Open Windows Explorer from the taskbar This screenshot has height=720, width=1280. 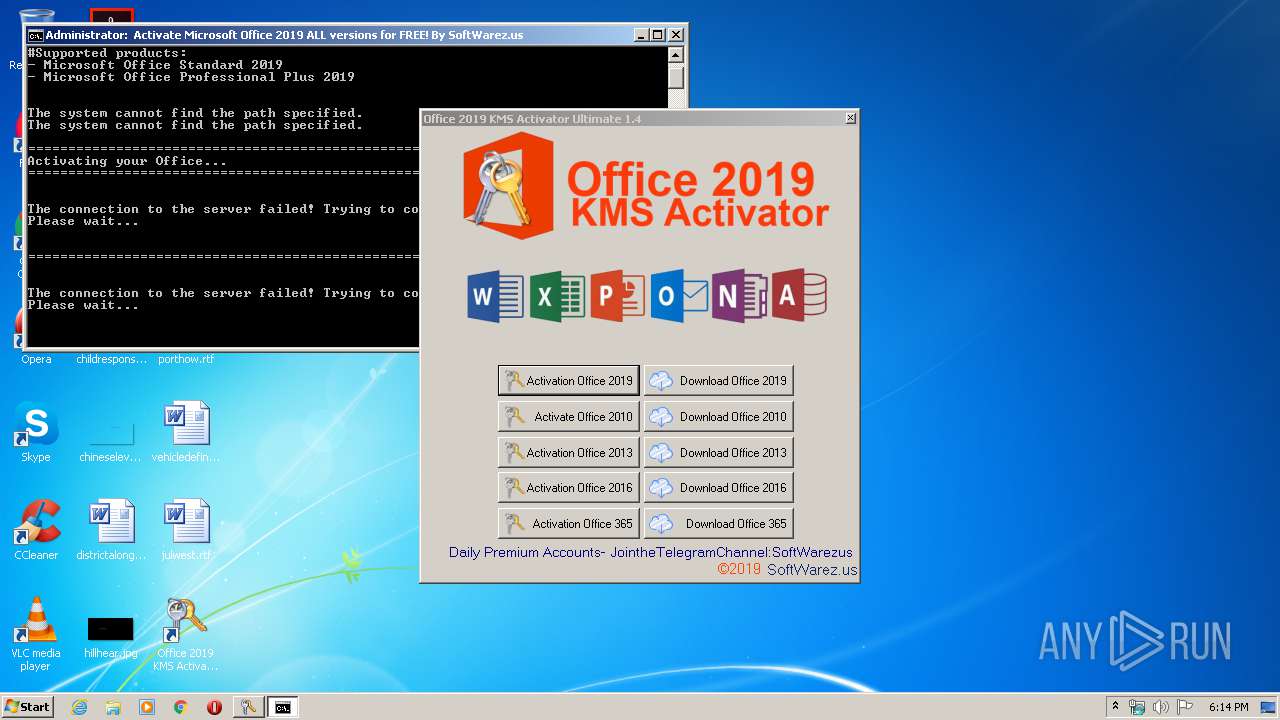[113, 707]
